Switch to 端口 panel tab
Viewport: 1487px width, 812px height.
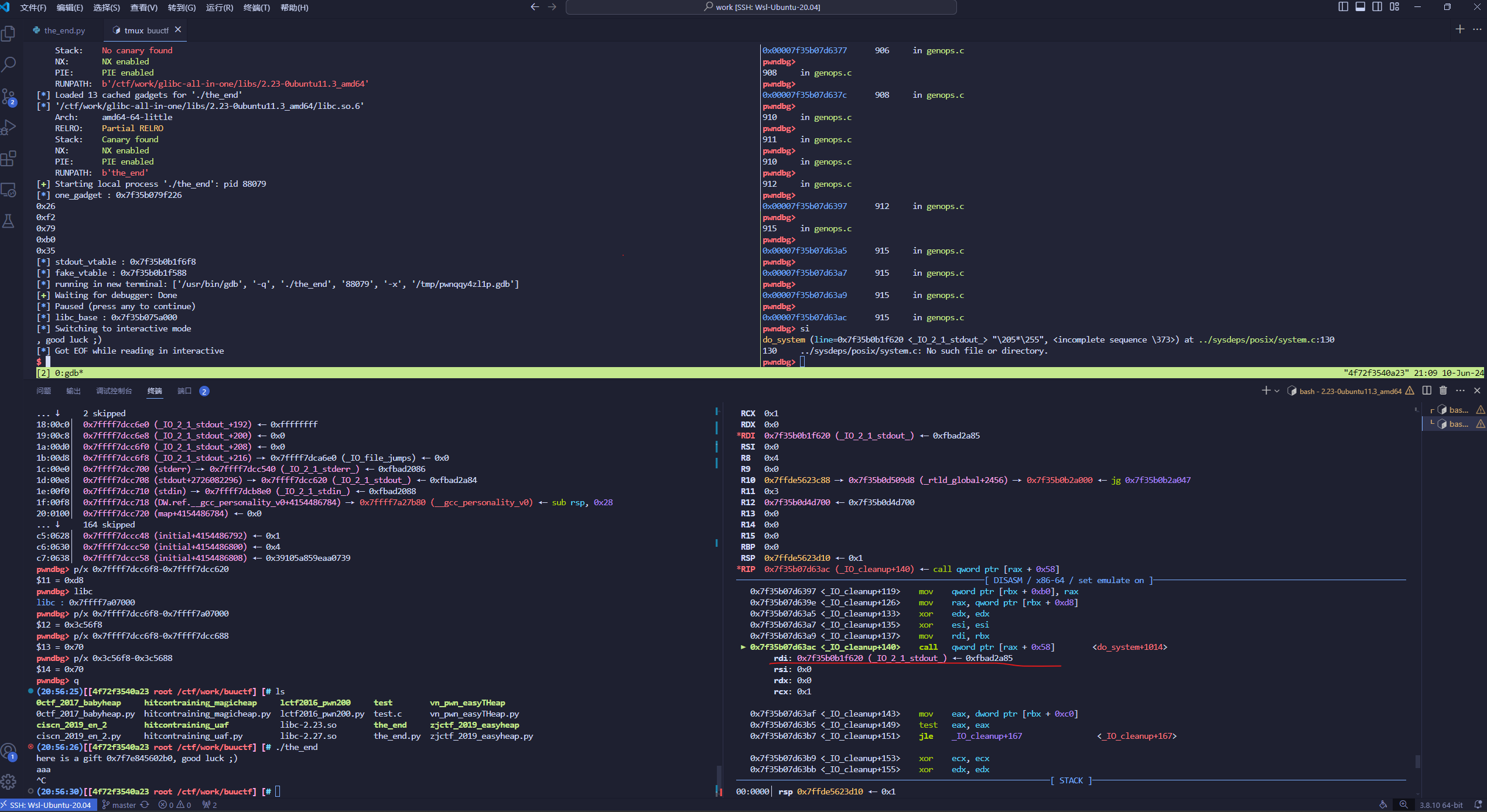(184, 391)
